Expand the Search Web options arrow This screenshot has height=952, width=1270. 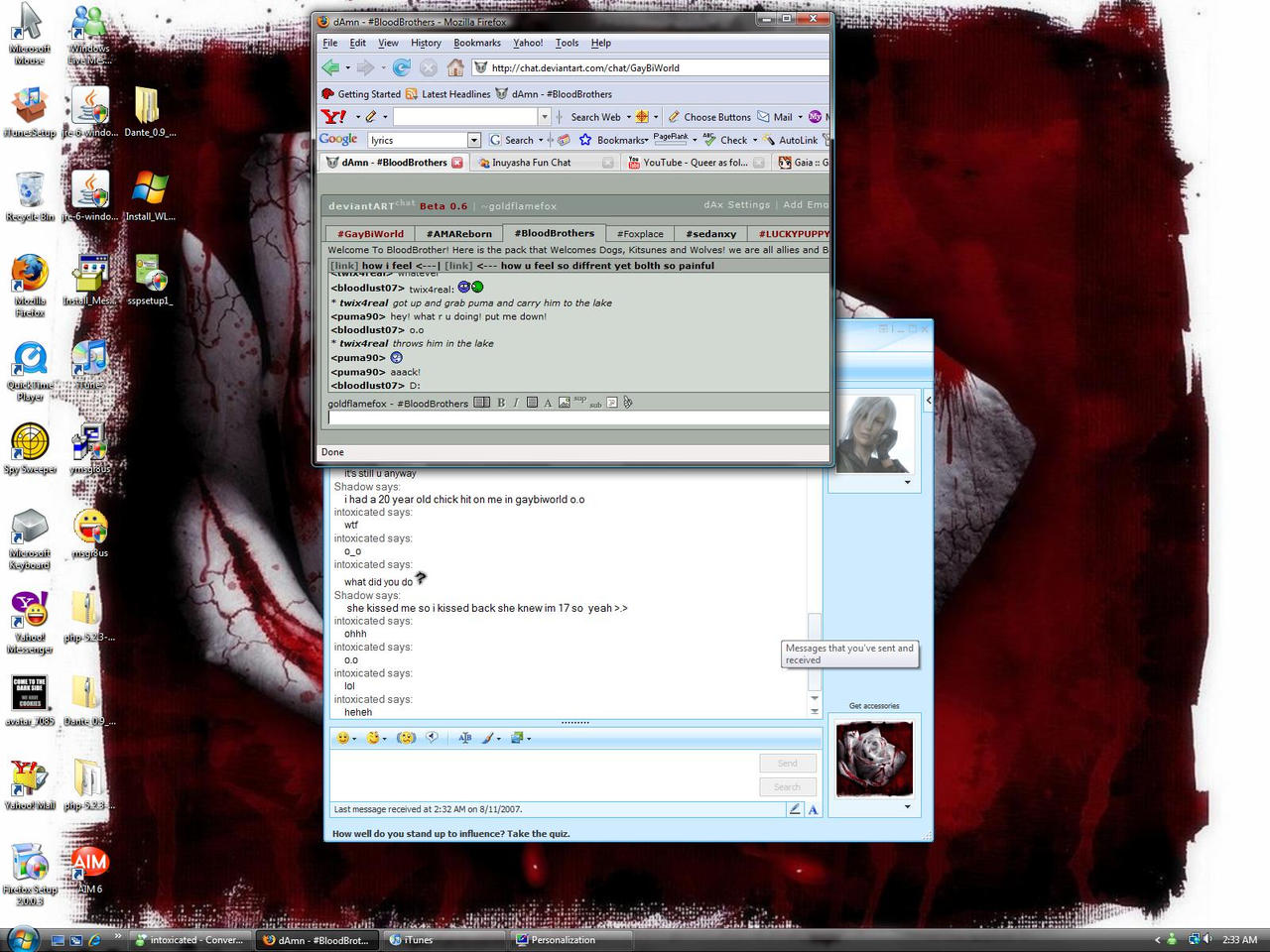tap(628, 117)
